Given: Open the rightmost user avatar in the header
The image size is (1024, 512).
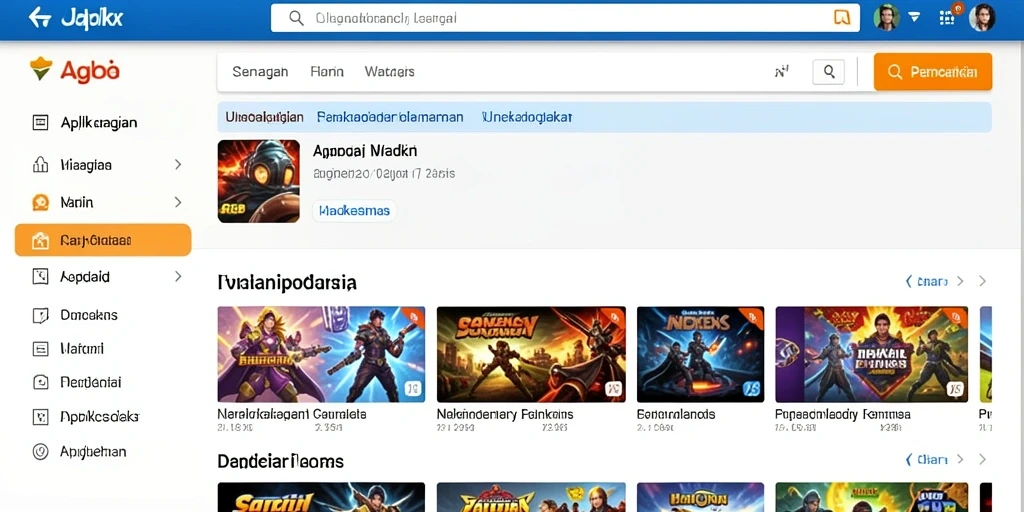Looking at the screenshot, I should pos(982,18).
